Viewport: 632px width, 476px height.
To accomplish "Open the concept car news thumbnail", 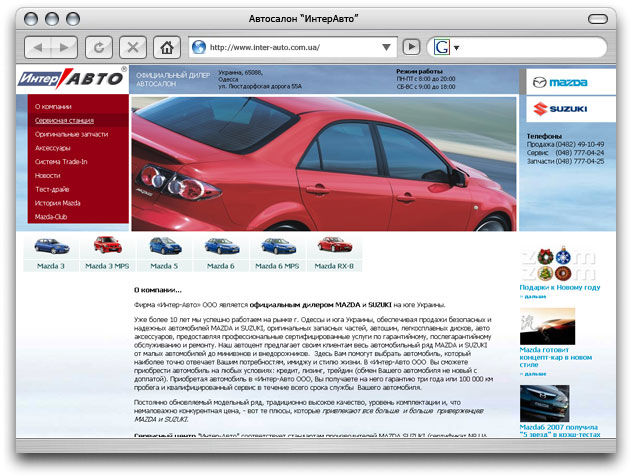I will point(547,326).
